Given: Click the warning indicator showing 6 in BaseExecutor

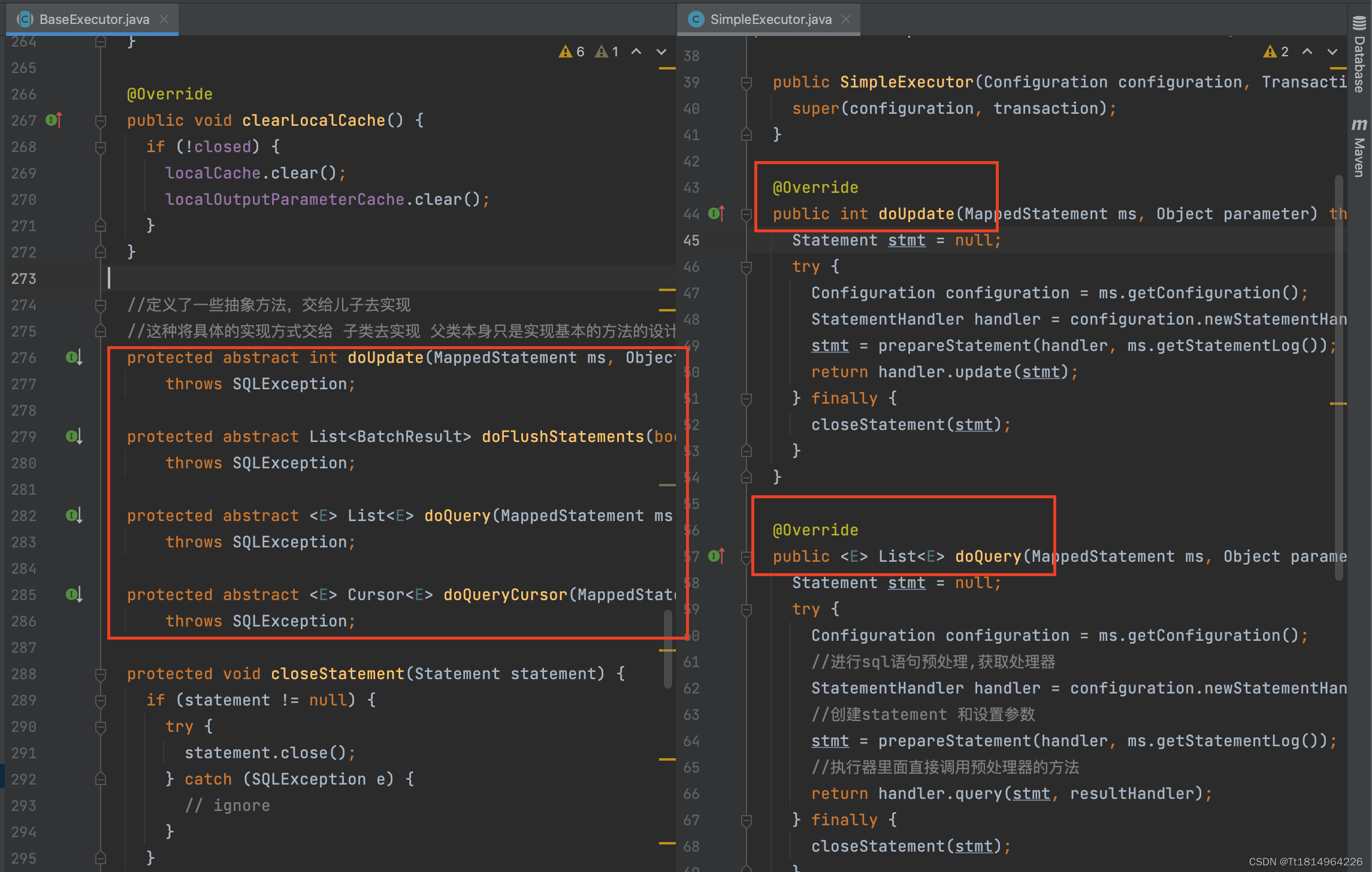Looking at the screenshot, I should [x=572, y=52].
